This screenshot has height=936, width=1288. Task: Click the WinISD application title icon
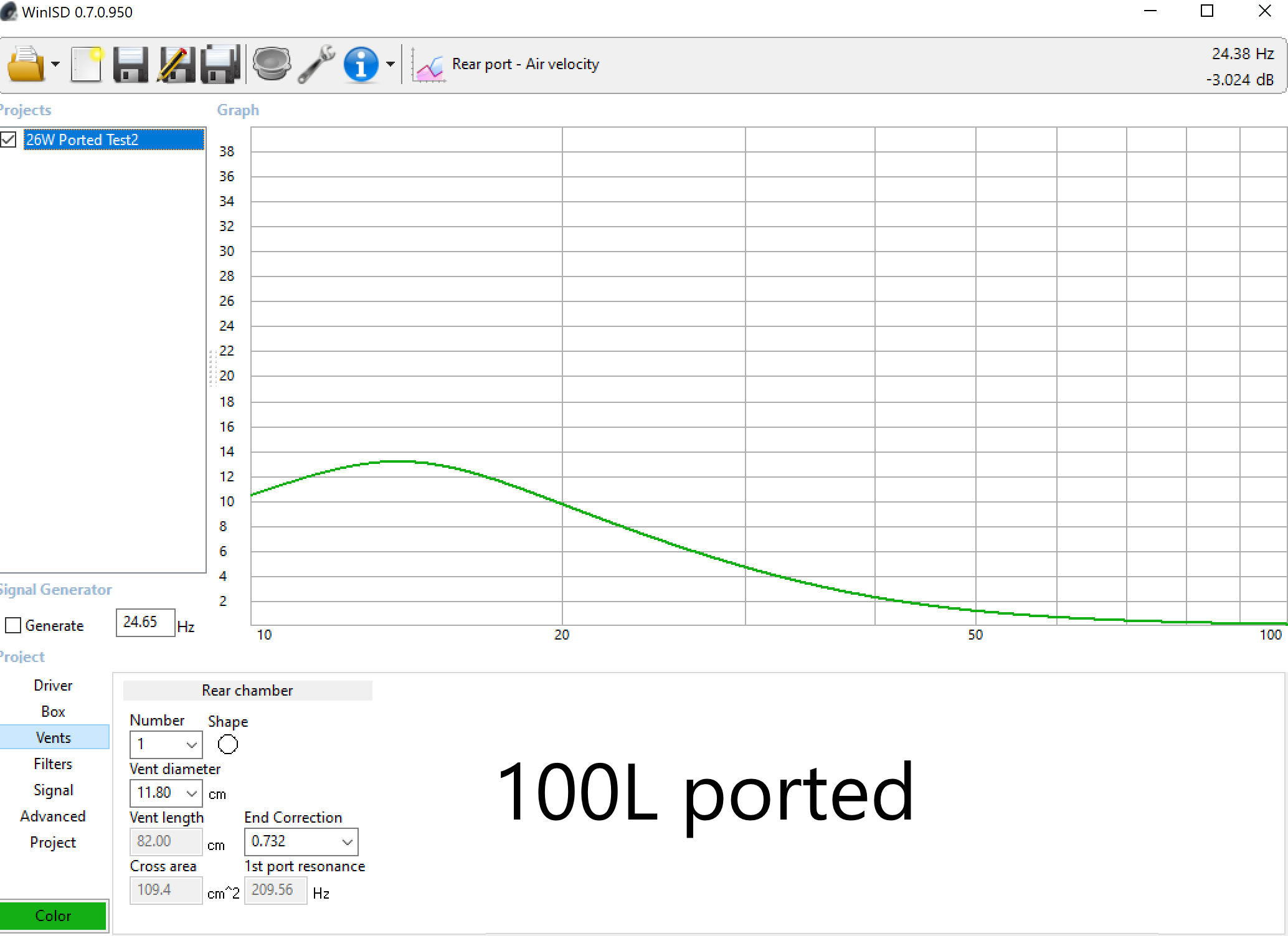tap(9, 11)
